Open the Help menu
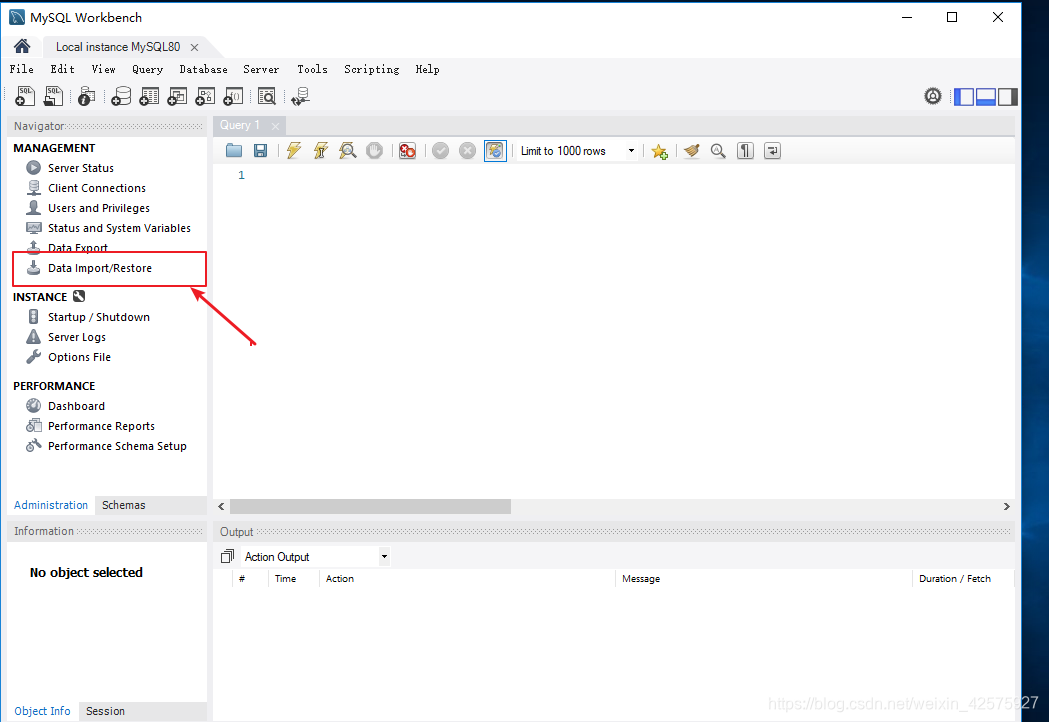Screen dimensions: 1049x722 click(x=427, y=69)
